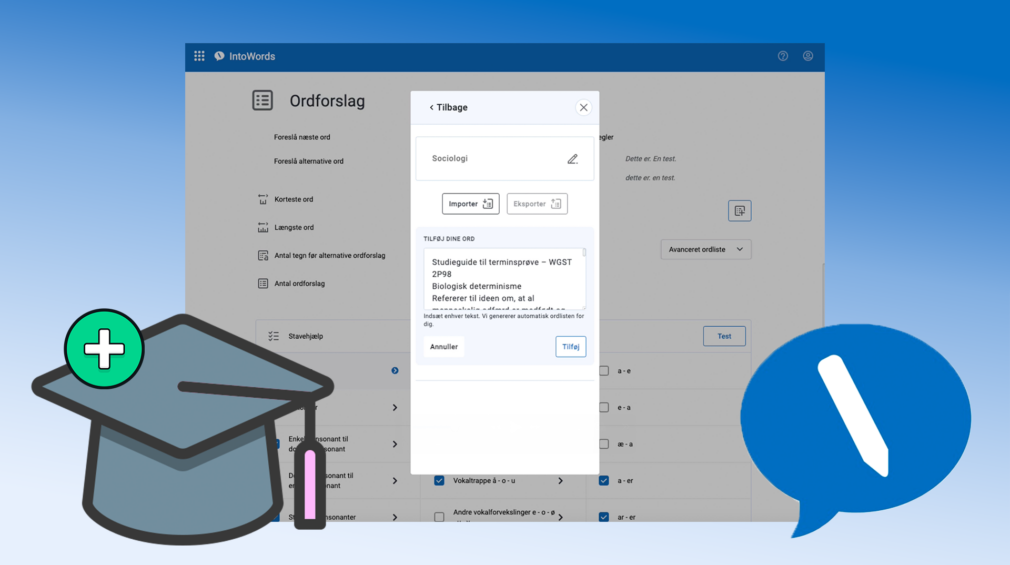Click the Stavehjælp heading text

[x=305, y=336]
